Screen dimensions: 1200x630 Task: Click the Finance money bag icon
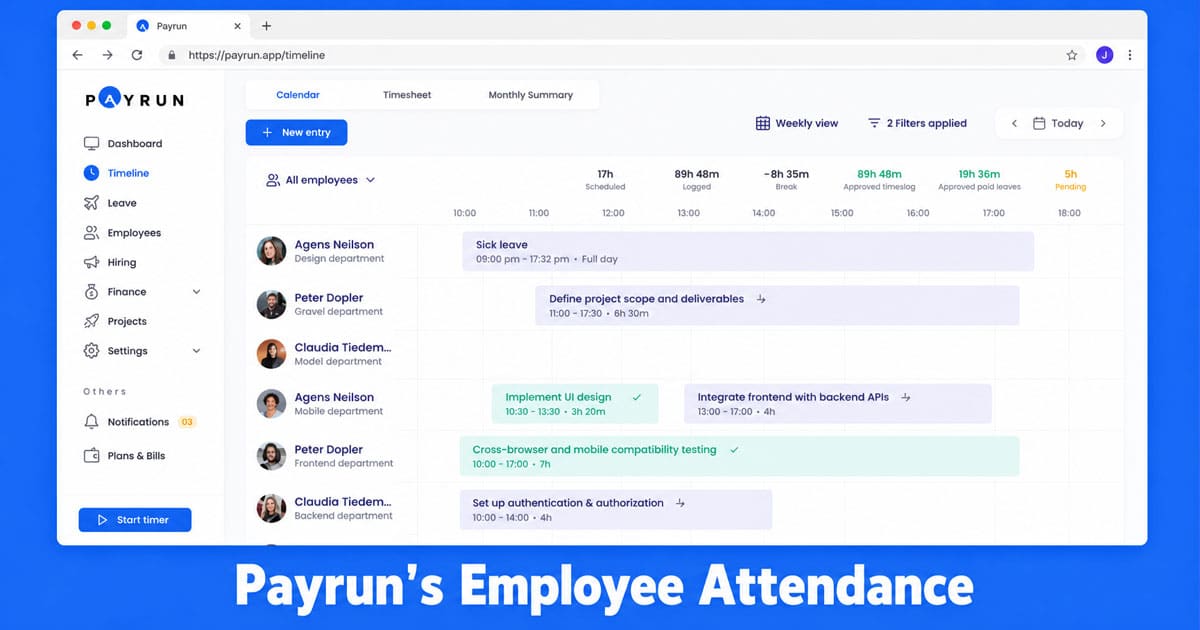tap(91, 292)
